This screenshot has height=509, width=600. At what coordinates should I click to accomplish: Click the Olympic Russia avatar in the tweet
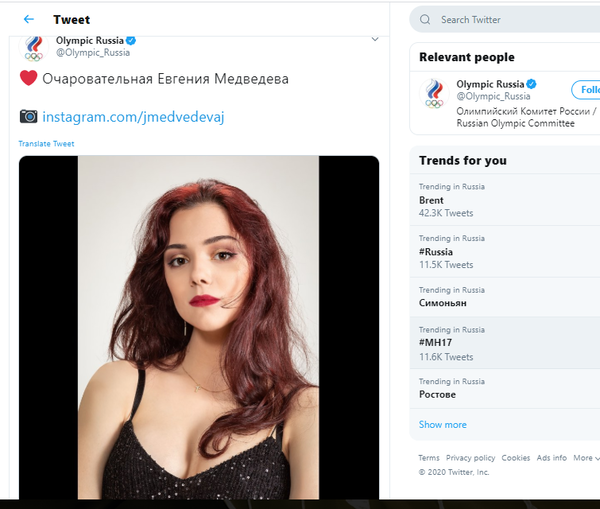point(34,49)
